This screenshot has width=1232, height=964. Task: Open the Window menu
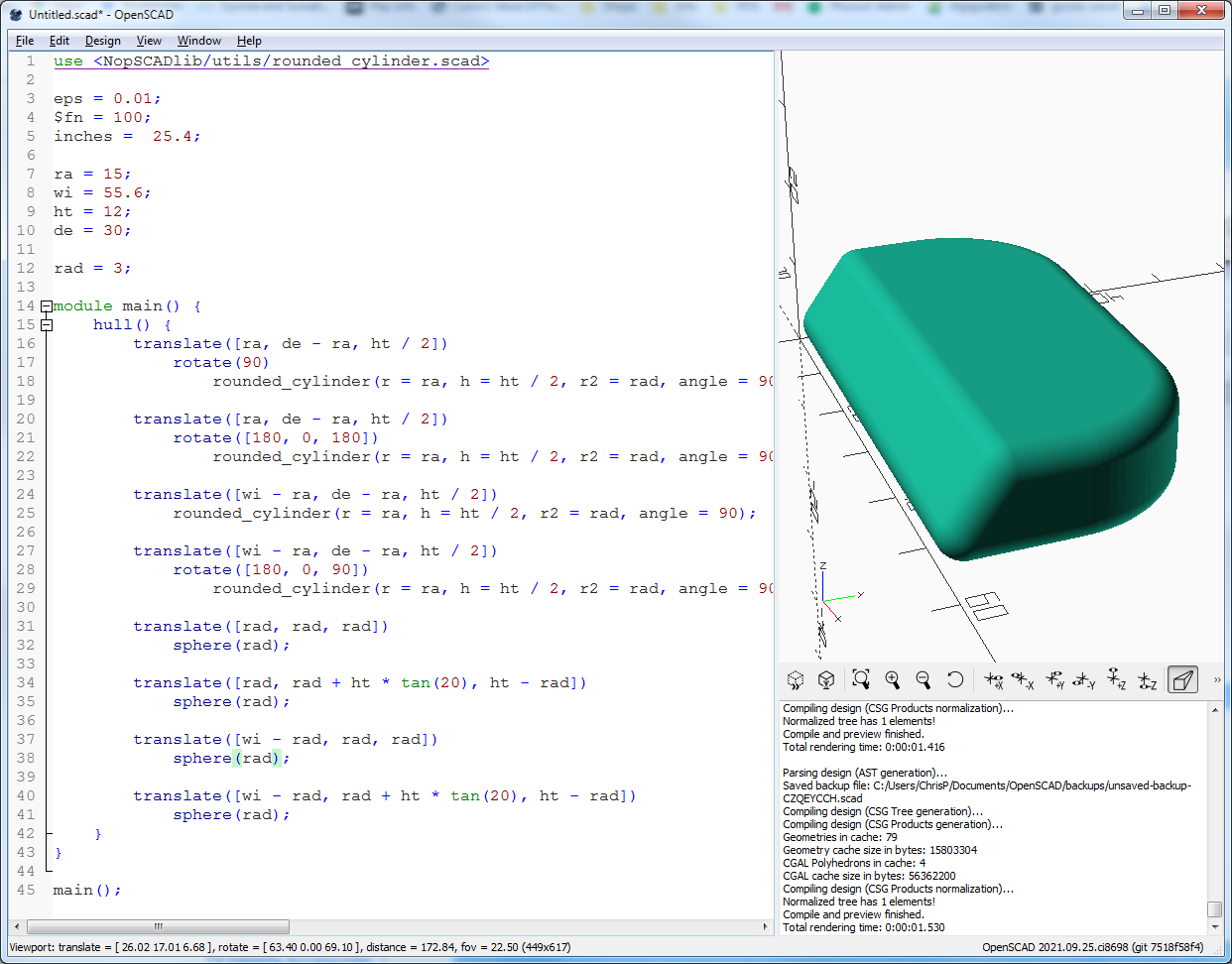coord(198,41)
